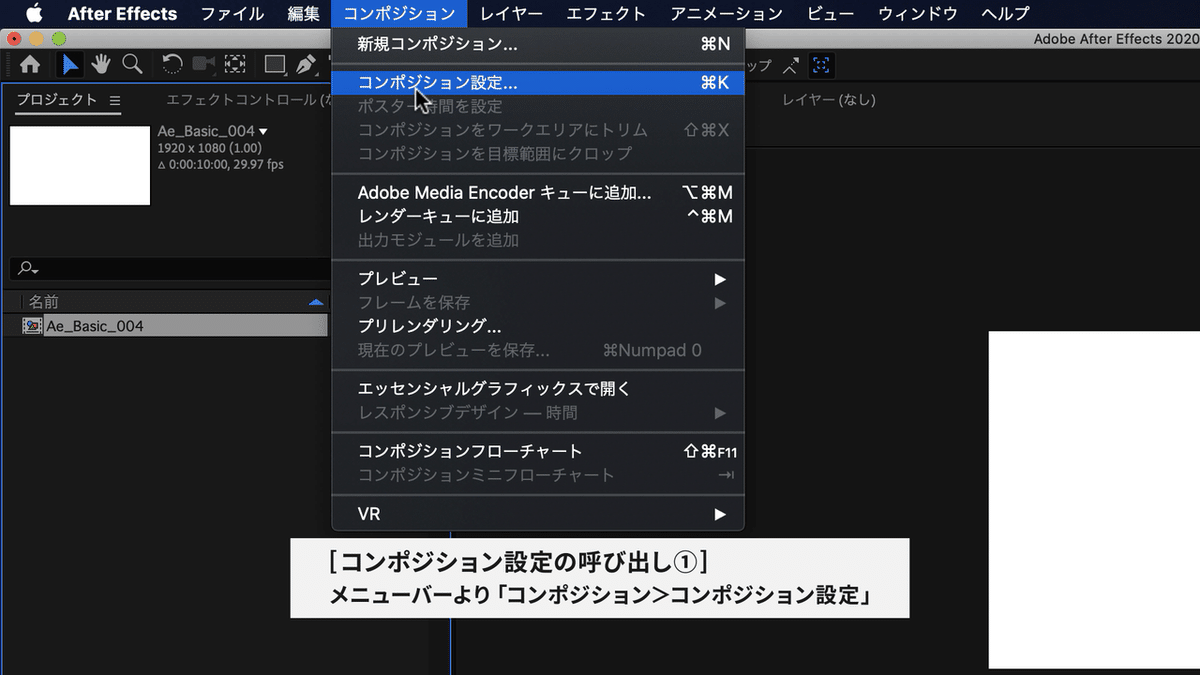Viewport: 1200px width, 675px height.
Task: Open the エフェクト menu
Action: tap(606, 14)
